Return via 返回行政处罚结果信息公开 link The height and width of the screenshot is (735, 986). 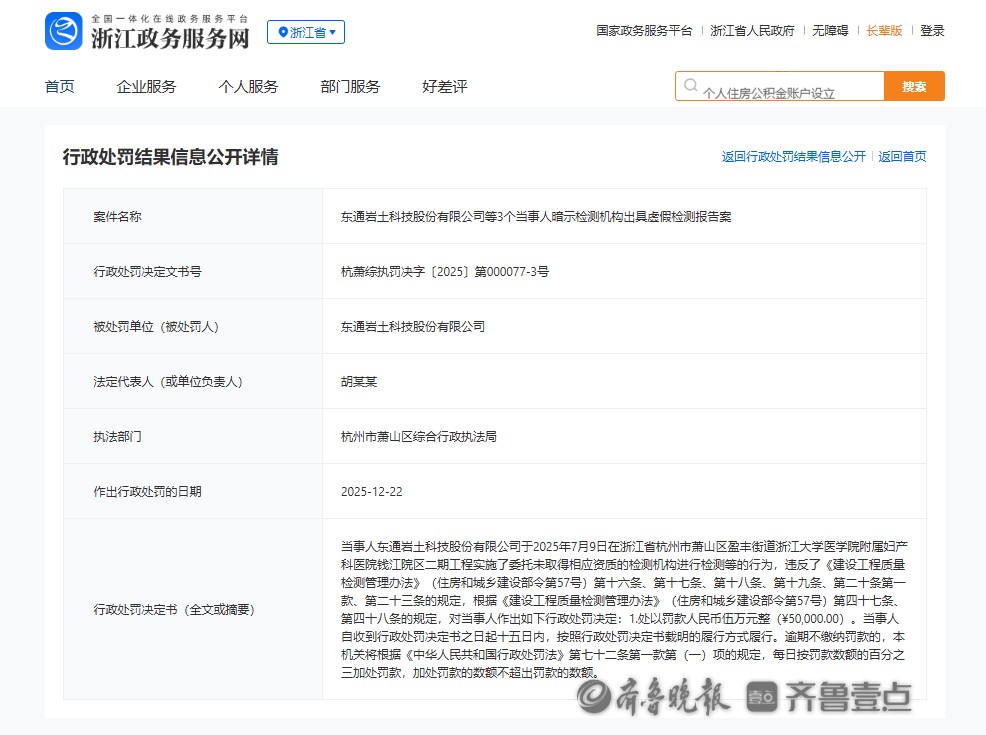(x=793, y=157)
